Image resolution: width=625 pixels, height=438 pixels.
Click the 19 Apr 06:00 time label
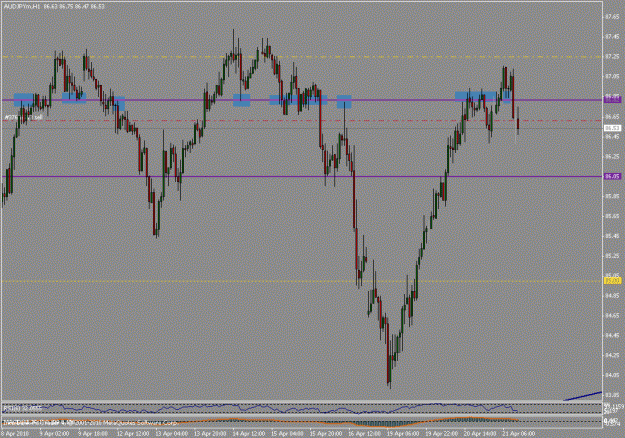pyautogui.click(x=403, y=434)
